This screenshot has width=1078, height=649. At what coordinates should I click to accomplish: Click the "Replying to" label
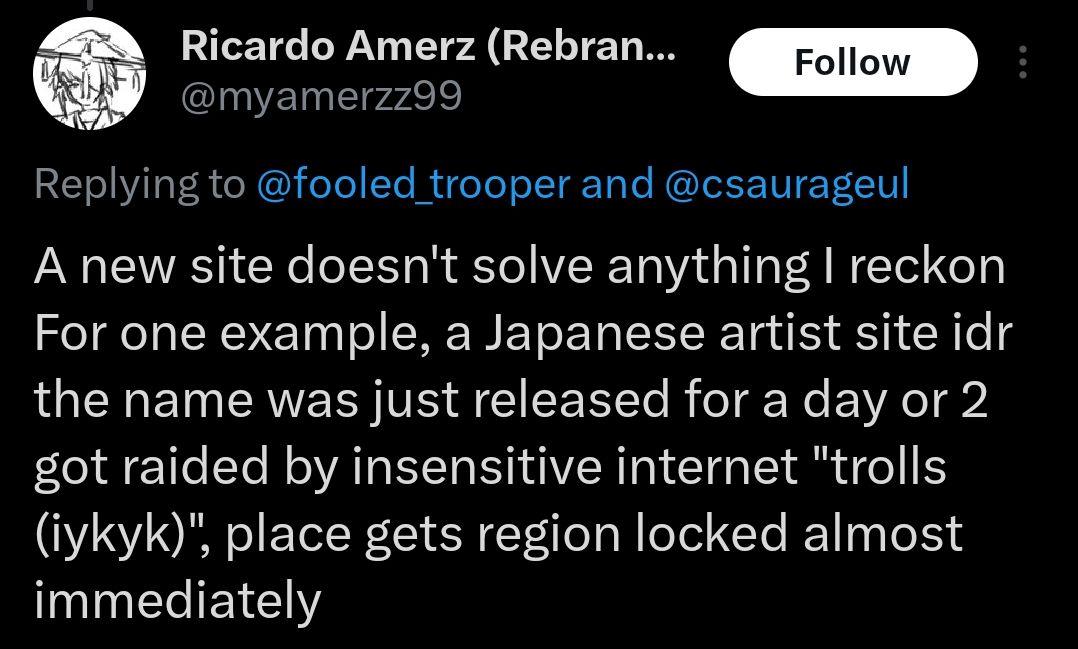pyautogui.click(x=139, y=184)
